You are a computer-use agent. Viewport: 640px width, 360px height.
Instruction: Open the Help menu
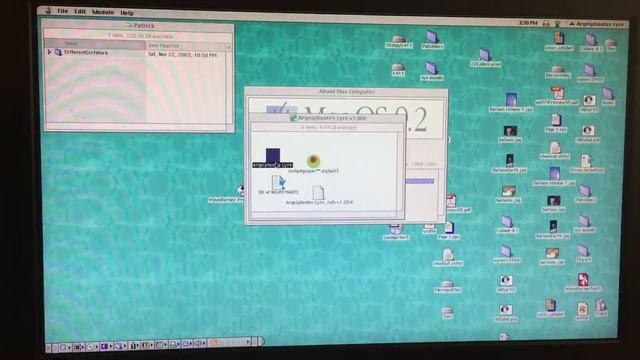(x=127, y=13)
